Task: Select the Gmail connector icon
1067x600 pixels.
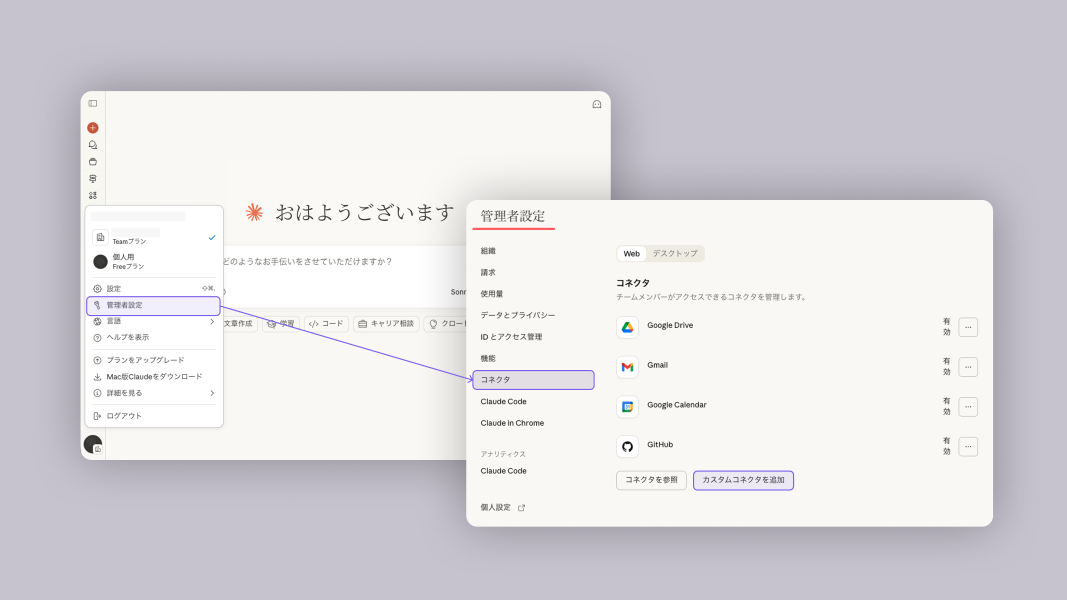Action: [627, 366]
